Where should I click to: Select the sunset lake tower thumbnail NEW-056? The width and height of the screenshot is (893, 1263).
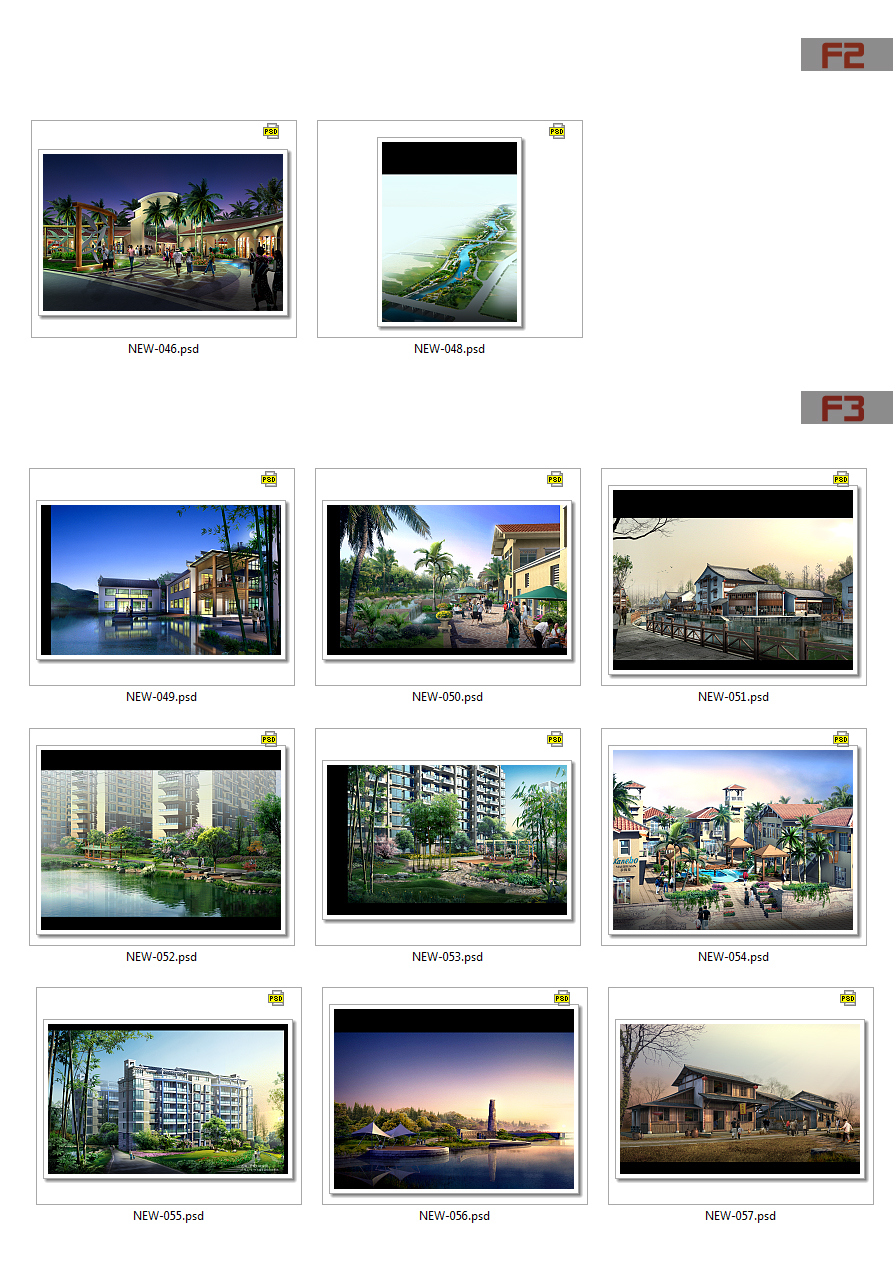click(x=454, y=1098)
